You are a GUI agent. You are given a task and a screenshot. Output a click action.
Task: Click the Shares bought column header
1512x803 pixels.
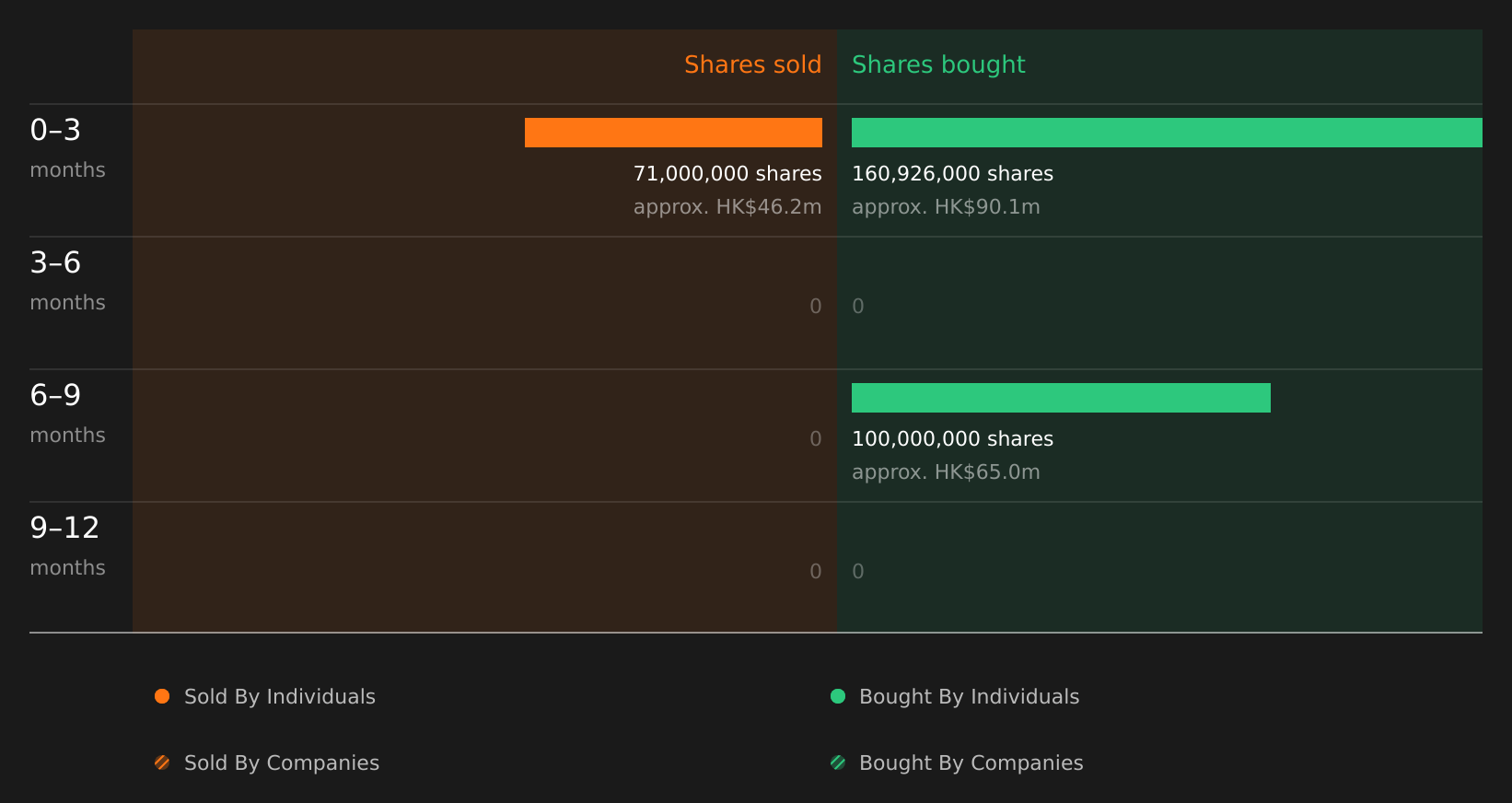[938, 65]
